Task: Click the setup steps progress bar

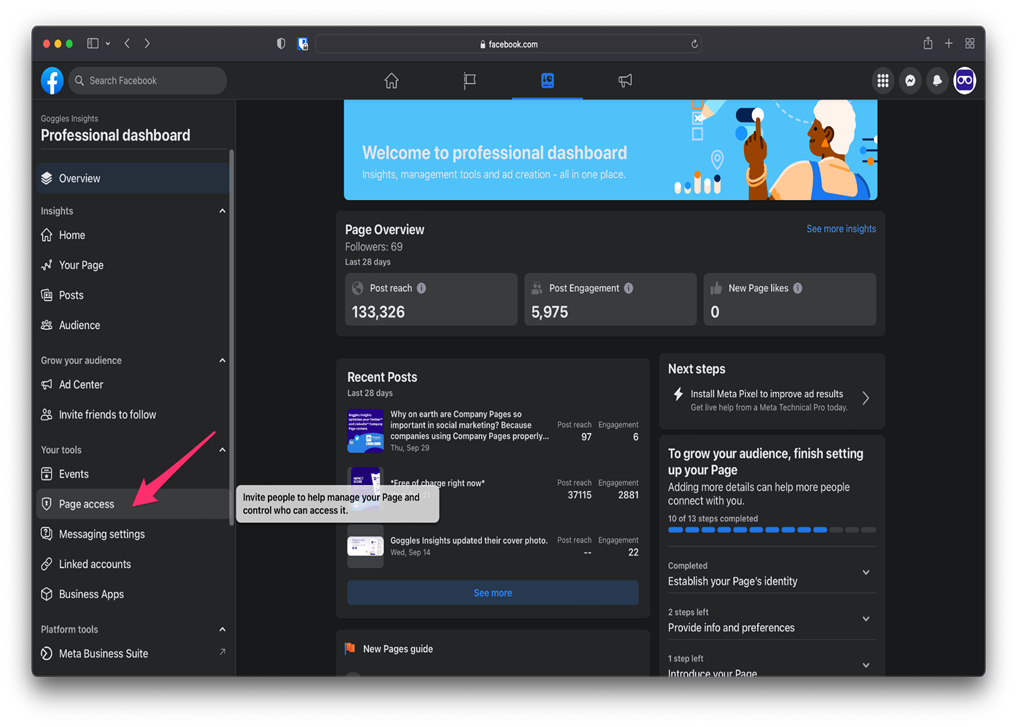Action: point(771,530)
